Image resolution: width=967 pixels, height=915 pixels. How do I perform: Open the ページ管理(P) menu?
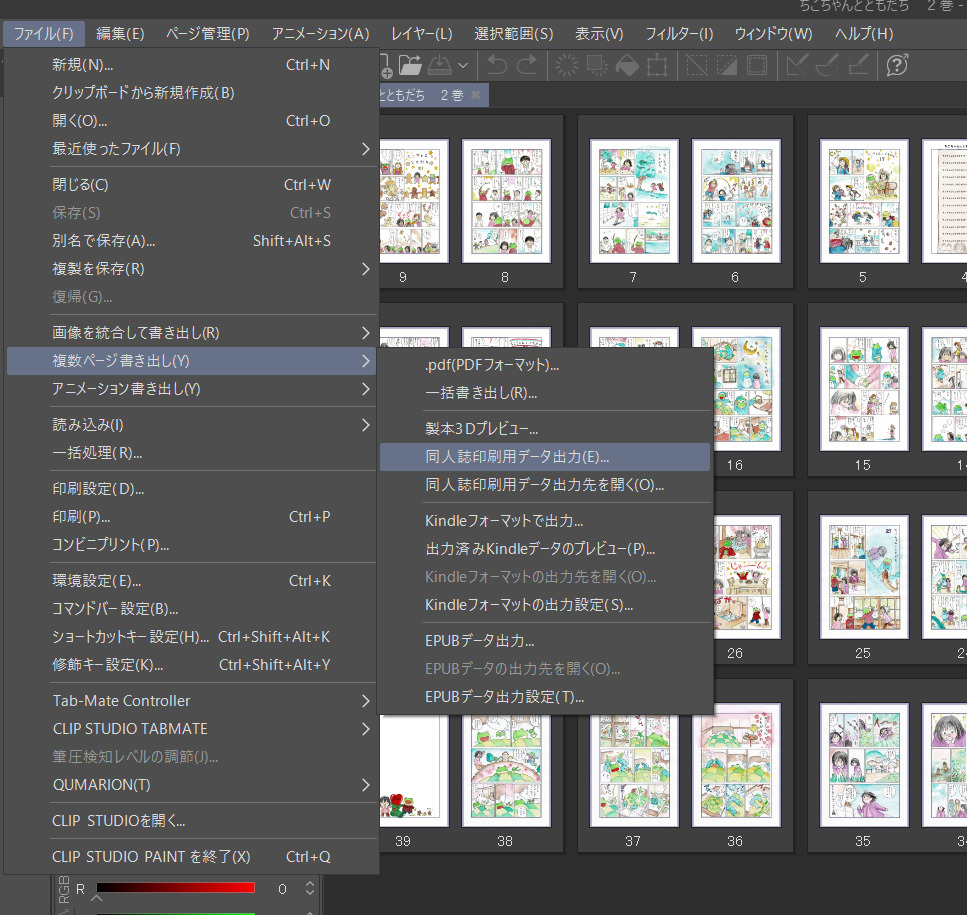(x=208, y=33)
